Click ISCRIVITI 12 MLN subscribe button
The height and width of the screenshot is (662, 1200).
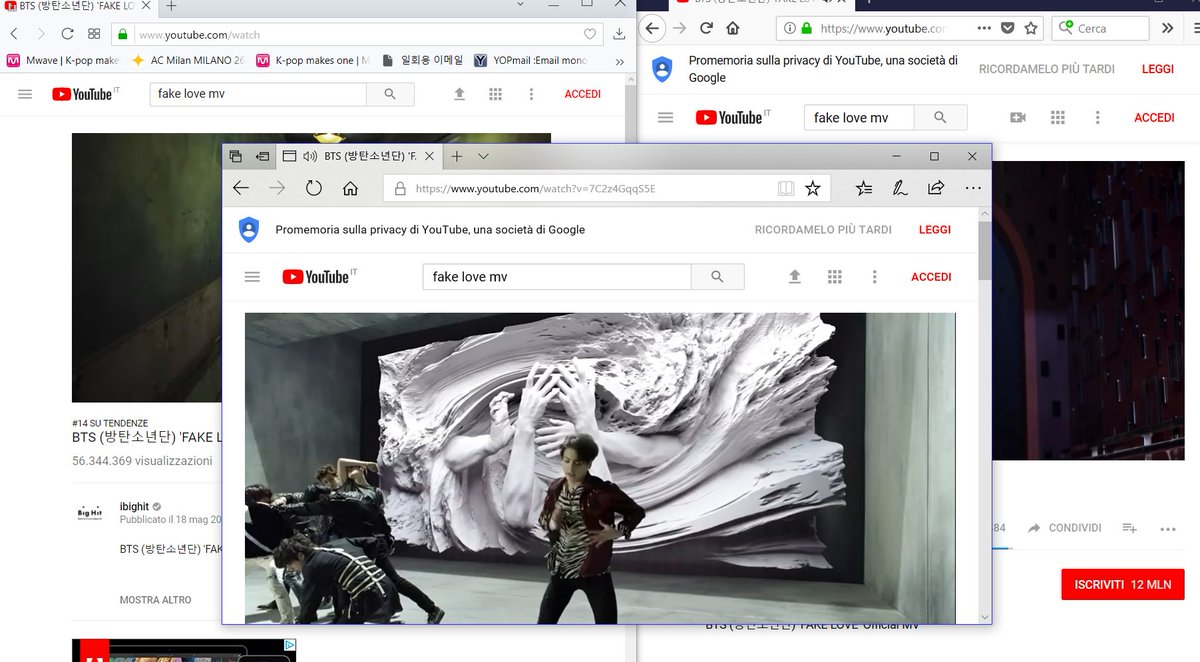(x=1122, y=584)
